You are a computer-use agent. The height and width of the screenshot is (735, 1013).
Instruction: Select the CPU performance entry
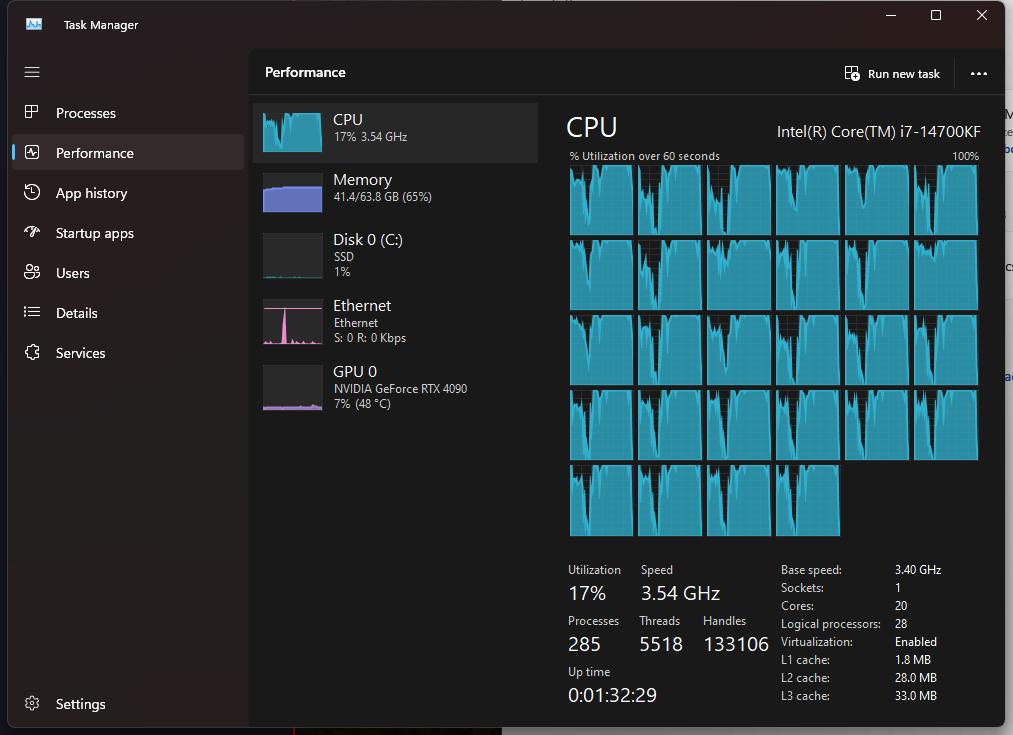[395, 132]
